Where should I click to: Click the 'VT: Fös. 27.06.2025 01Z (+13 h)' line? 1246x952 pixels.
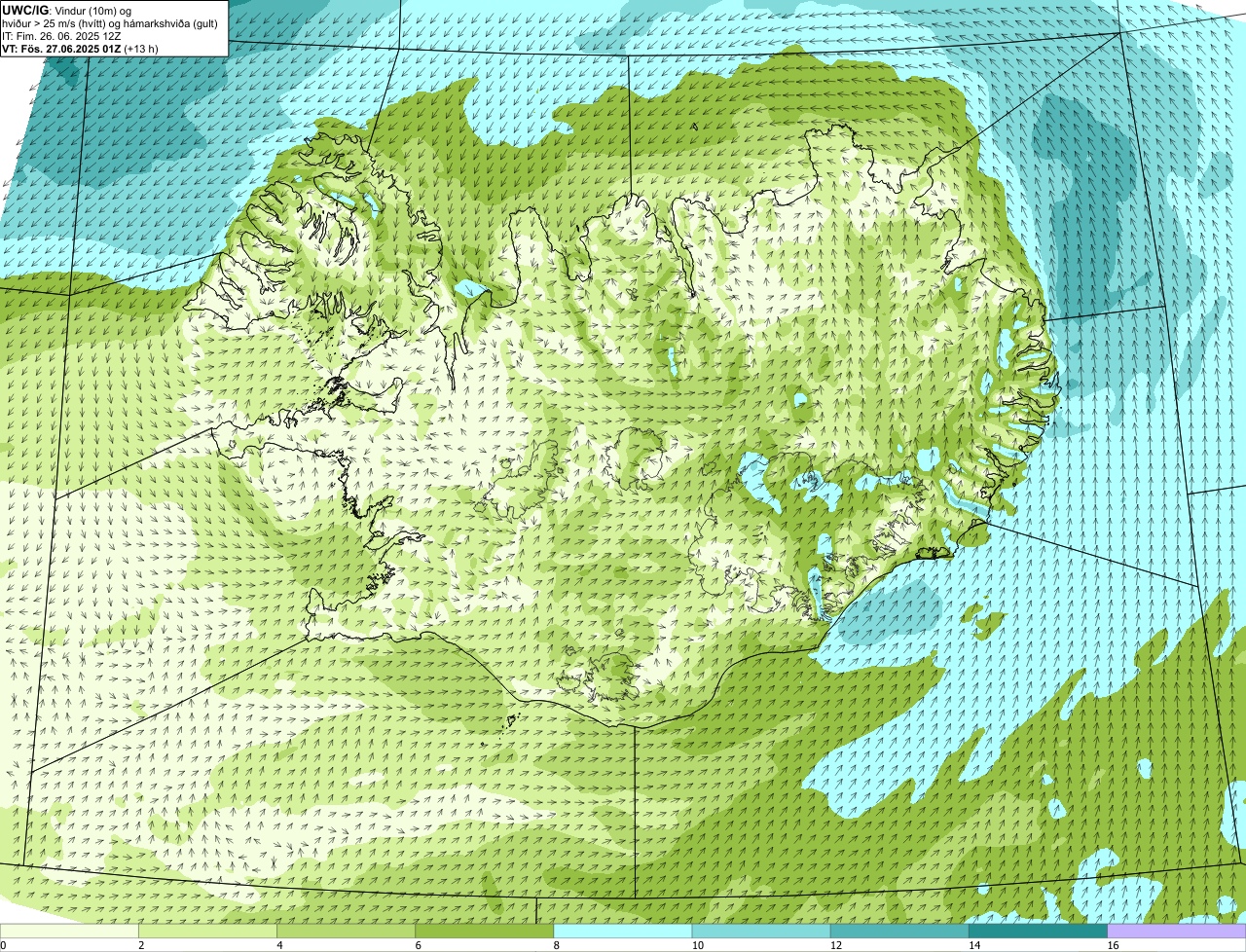[x=80, y=49]
